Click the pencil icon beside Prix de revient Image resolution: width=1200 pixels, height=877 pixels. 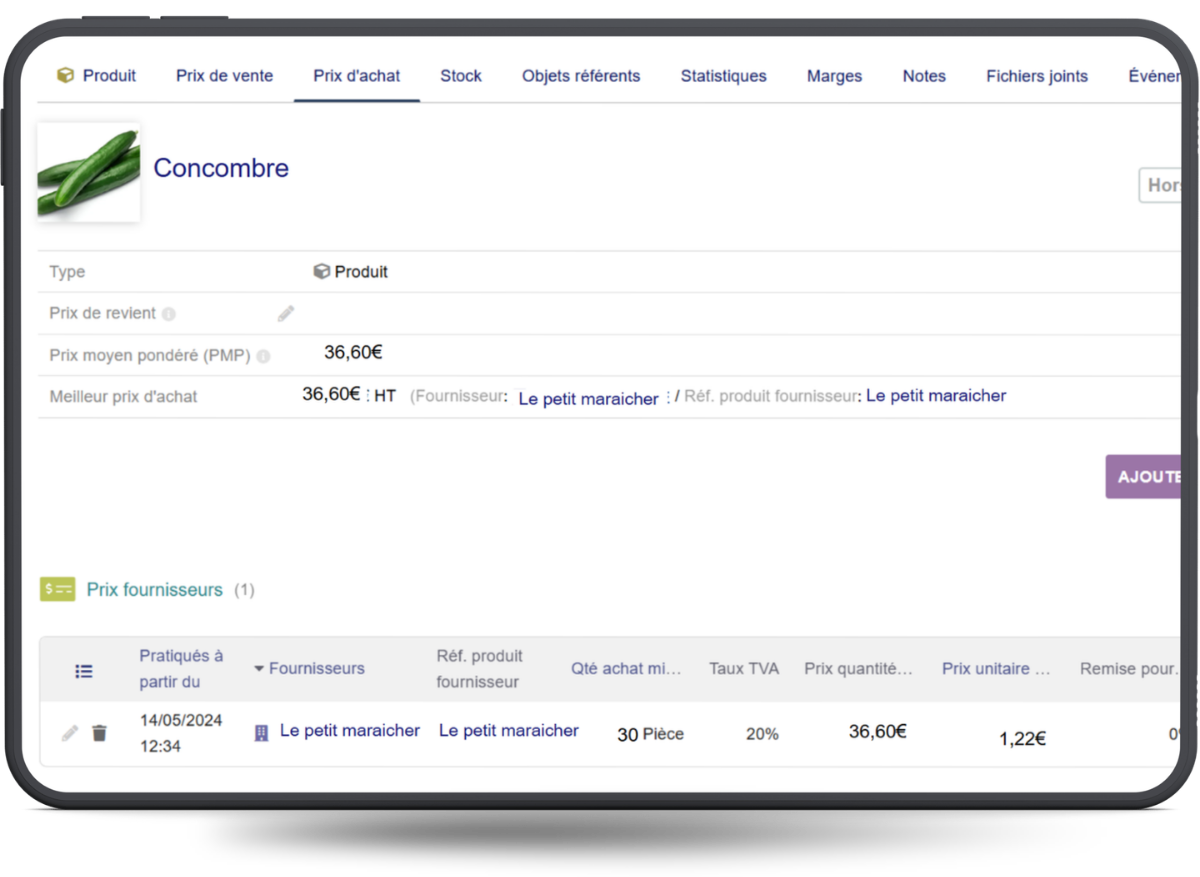[286, 314]
